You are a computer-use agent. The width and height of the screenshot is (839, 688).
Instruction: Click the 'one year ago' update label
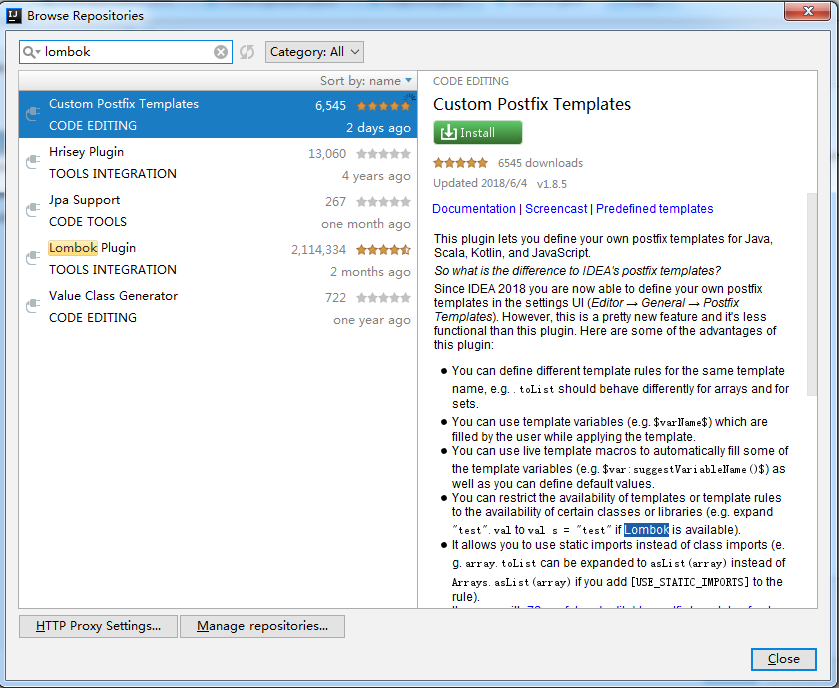pyautogui.click(x=372, y=320)
